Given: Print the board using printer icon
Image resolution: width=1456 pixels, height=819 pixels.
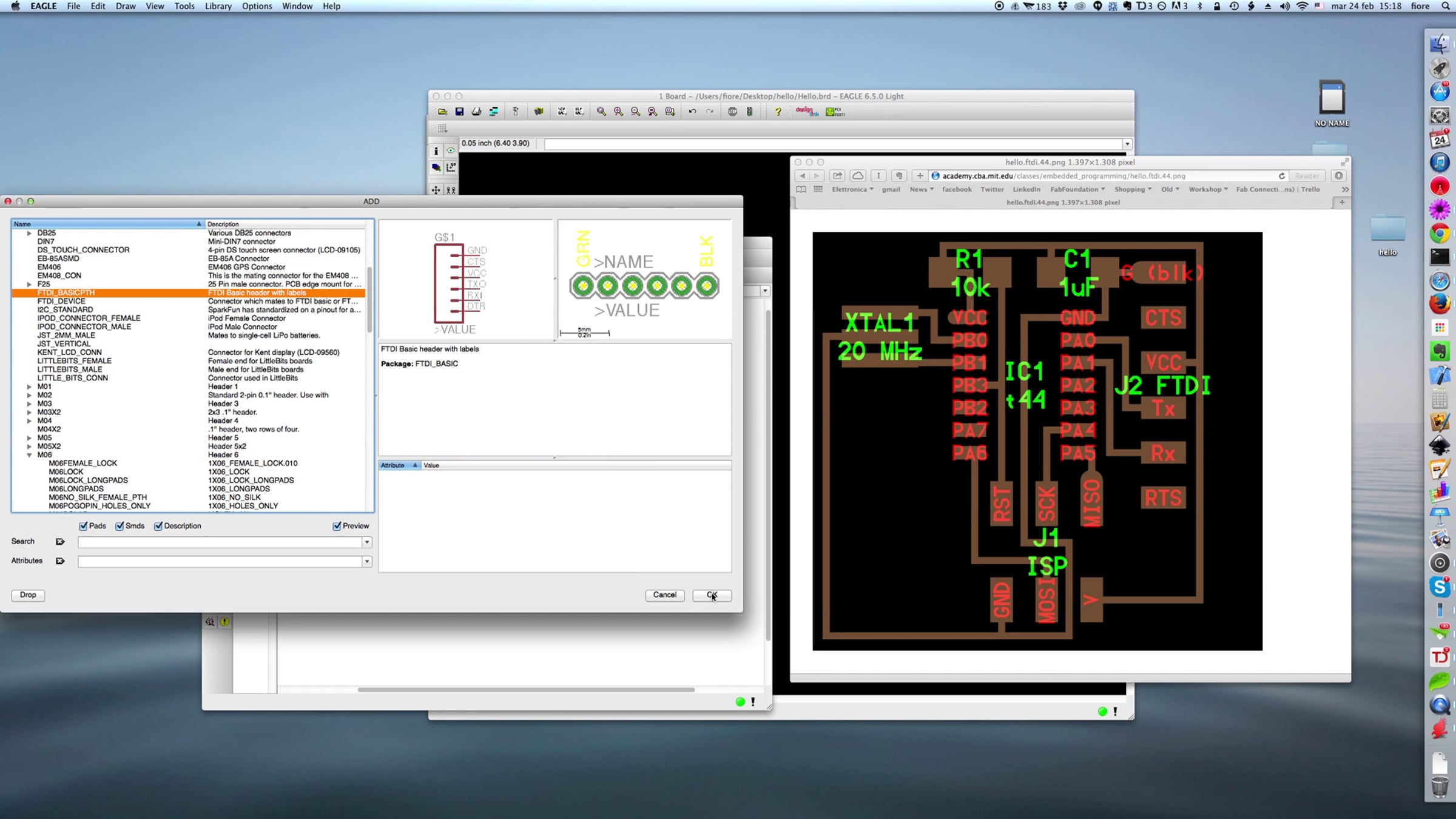Looking at the screenshot, I should [x=476, y=112].
